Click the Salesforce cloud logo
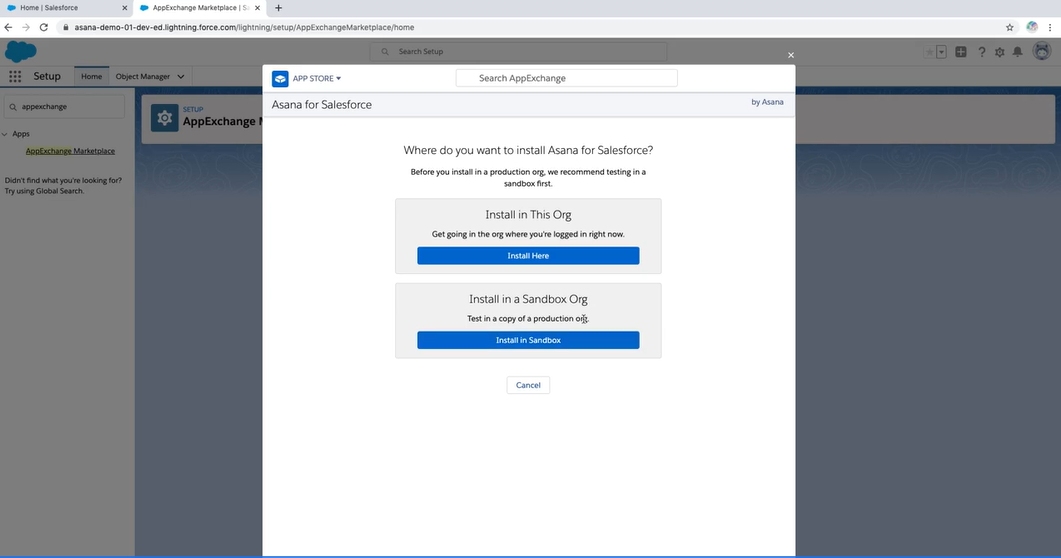Image resolution: width=1061 pixels, height=558 pixels. pos(20,51)
